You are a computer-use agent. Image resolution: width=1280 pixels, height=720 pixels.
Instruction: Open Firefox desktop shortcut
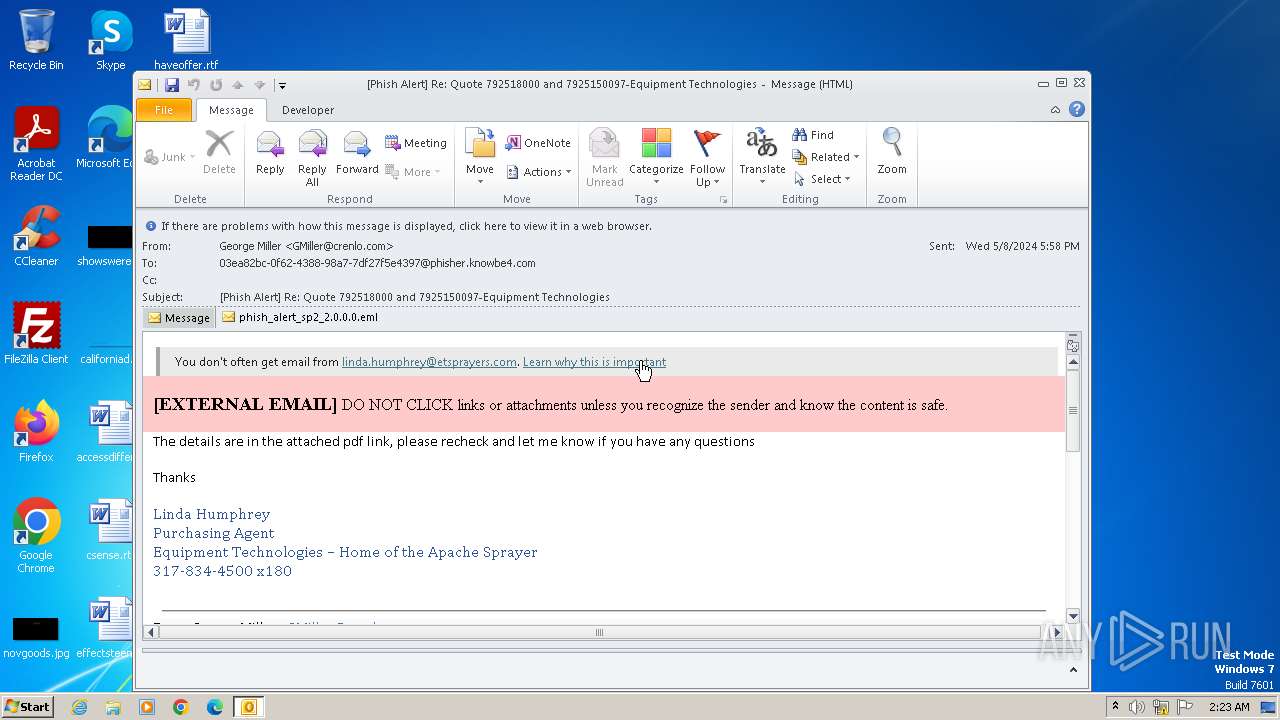pyautogui.click(x=36, y=432)
